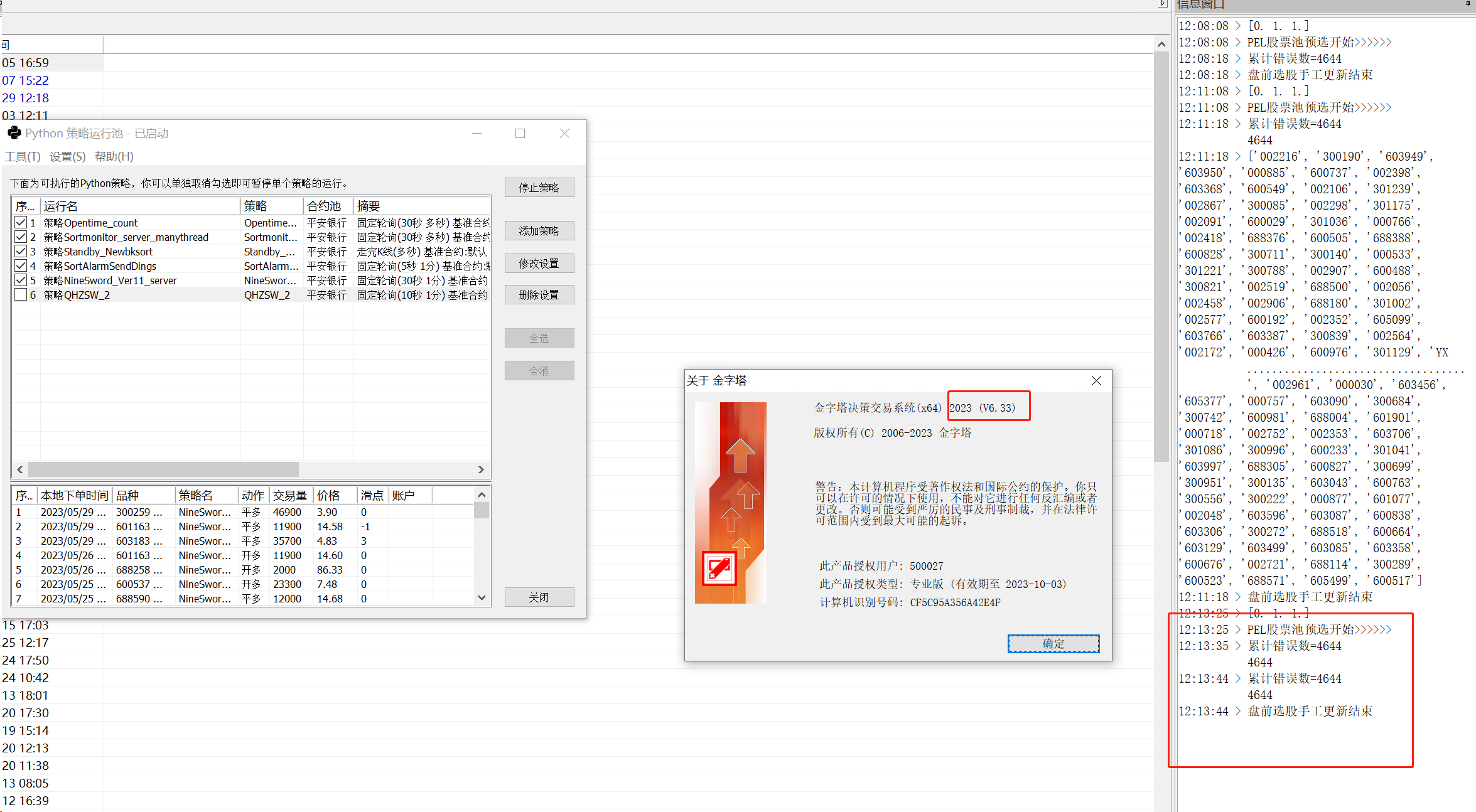Click main list vertical scrollbar up arrow

pos(1161,45)
